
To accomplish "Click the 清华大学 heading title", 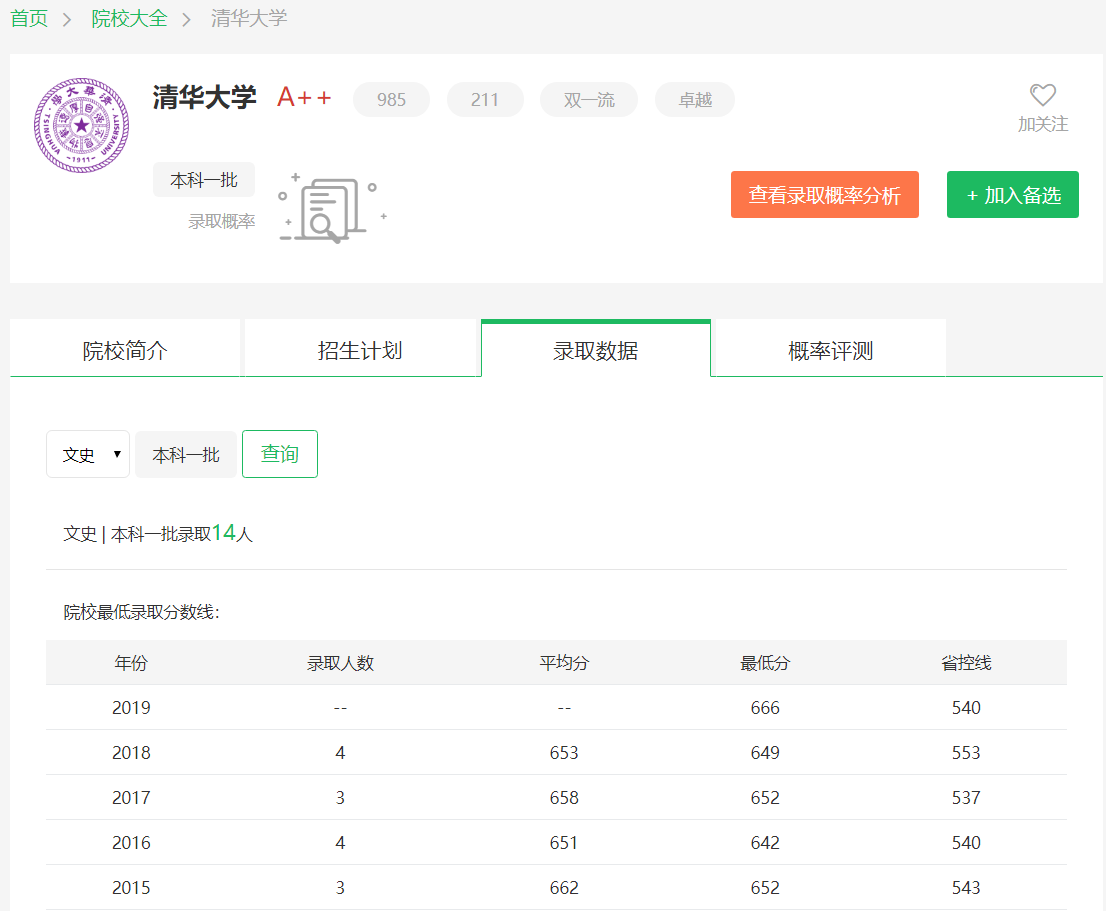I will coord(205,97).
